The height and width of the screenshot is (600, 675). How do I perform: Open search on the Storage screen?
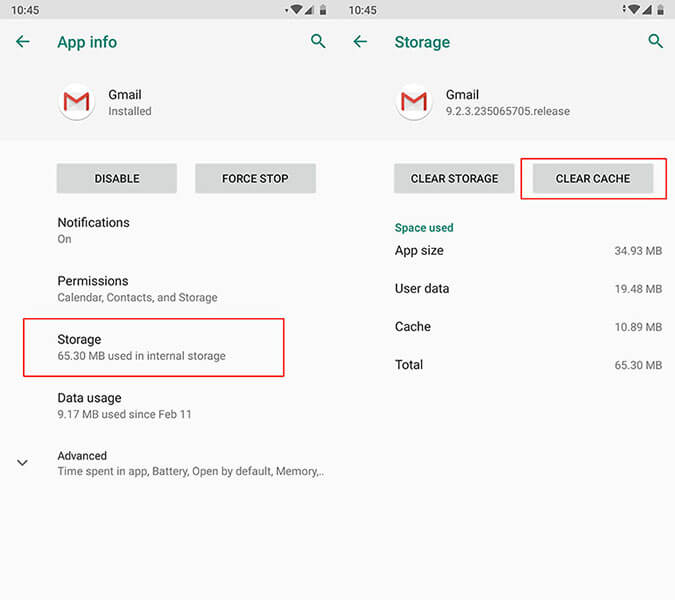pos(655,41)
